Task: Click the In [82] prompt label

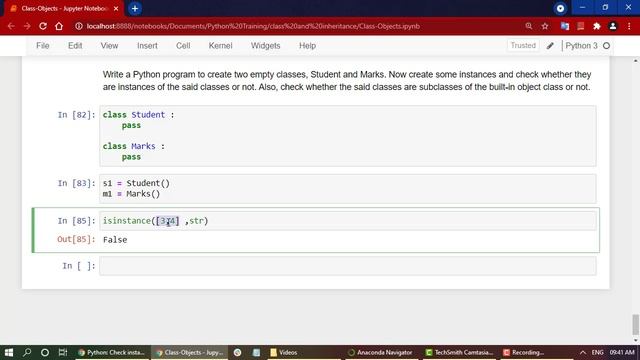Action: click(x=76, y=115)
